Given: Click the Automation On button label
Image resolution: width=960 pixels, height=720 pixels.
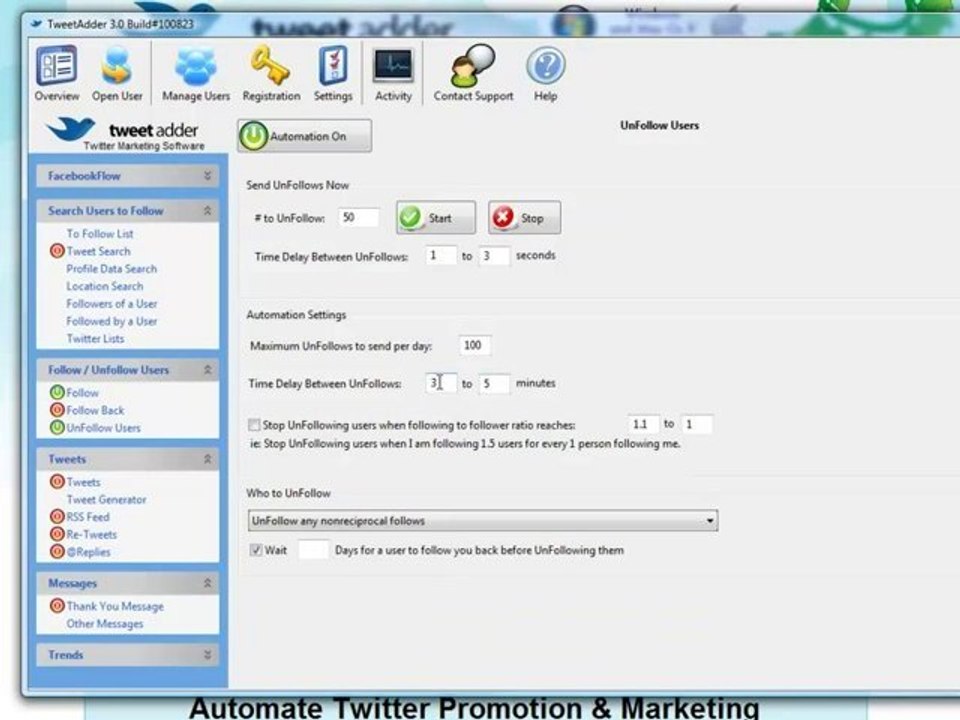Looking at the screenshot, I should pyautogui.click(x=308, y=137).
